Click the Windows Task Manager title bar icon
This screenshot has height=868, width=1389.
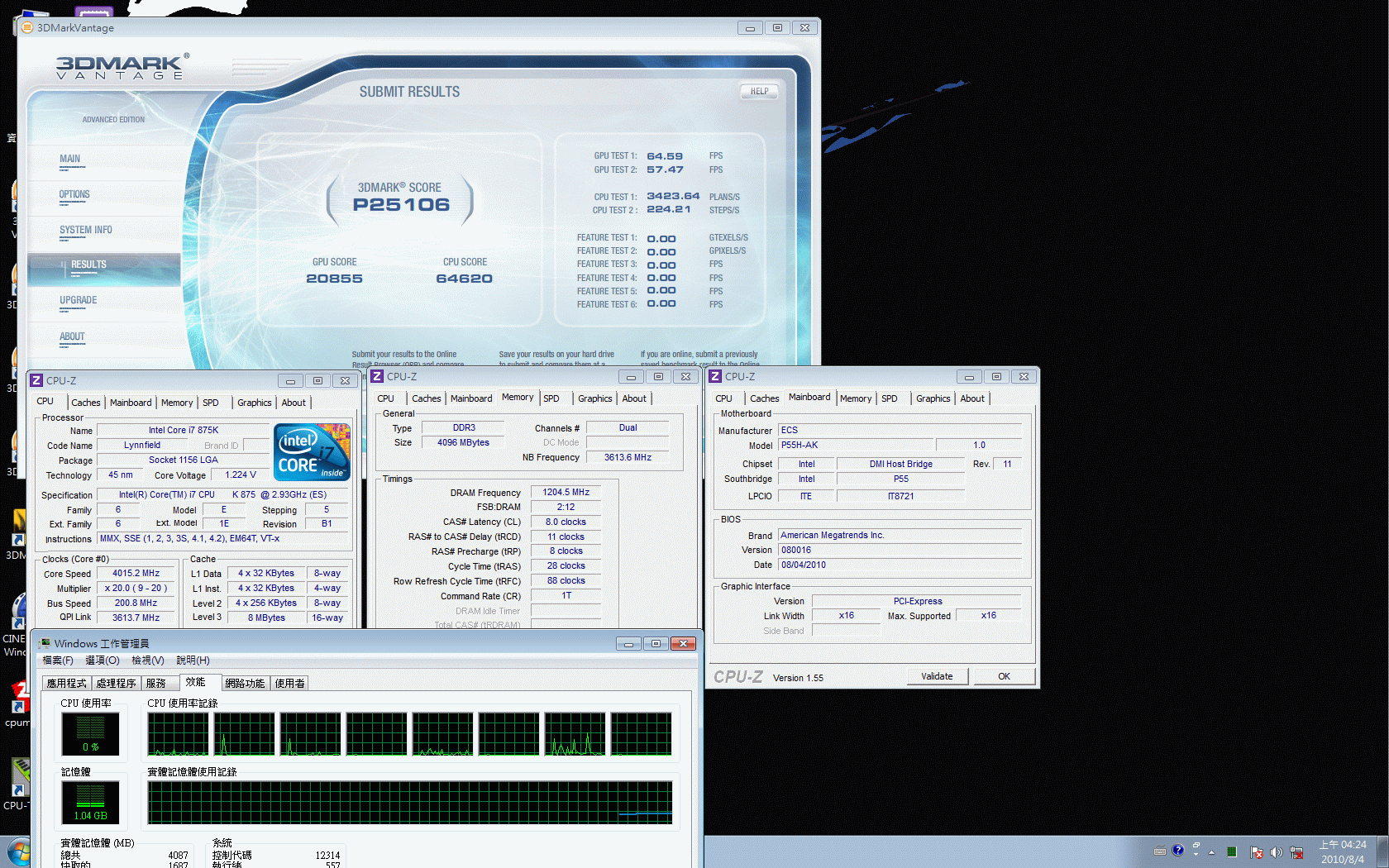click(45, 643)
